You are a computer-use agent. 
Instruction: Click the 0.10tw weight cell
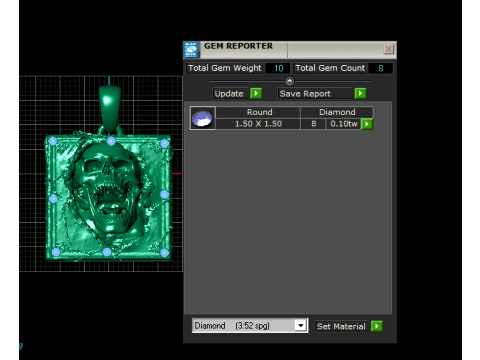click(344, 124)
